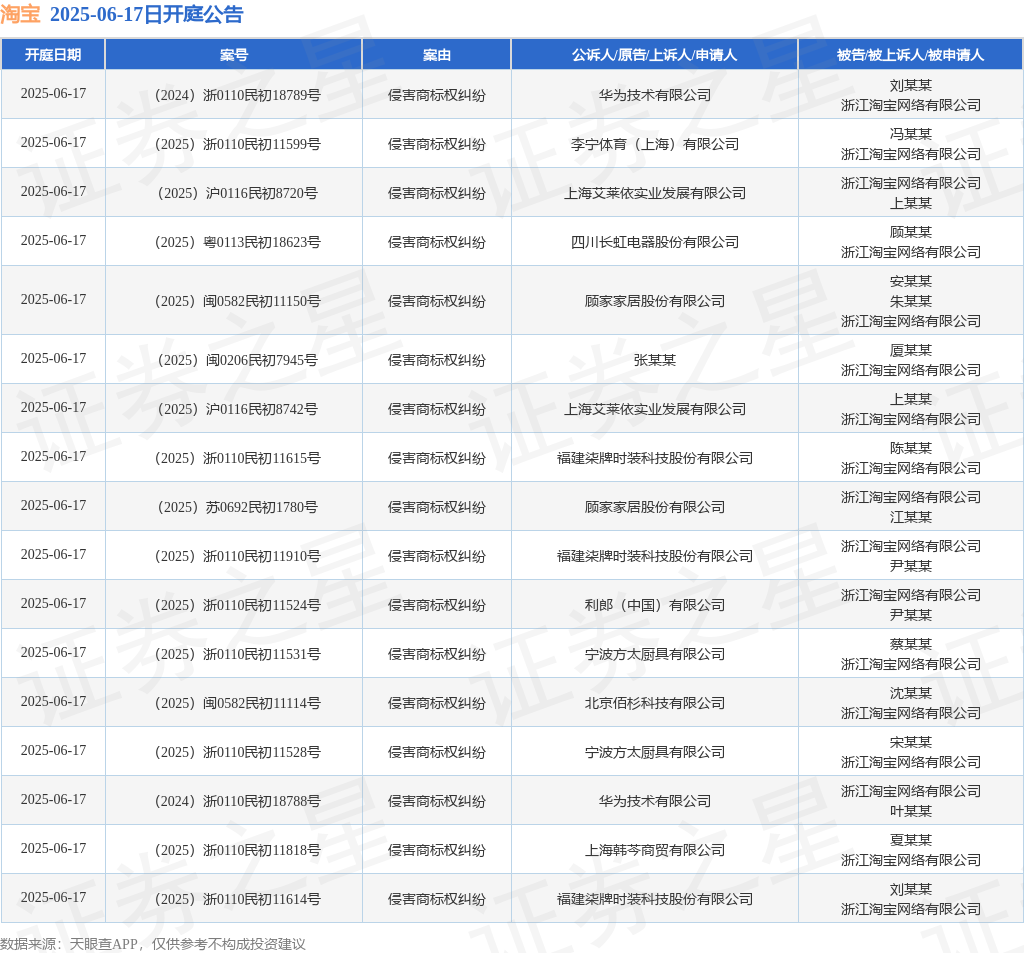
Task: Click defendant 陈某某
Action: pos(910,448)
